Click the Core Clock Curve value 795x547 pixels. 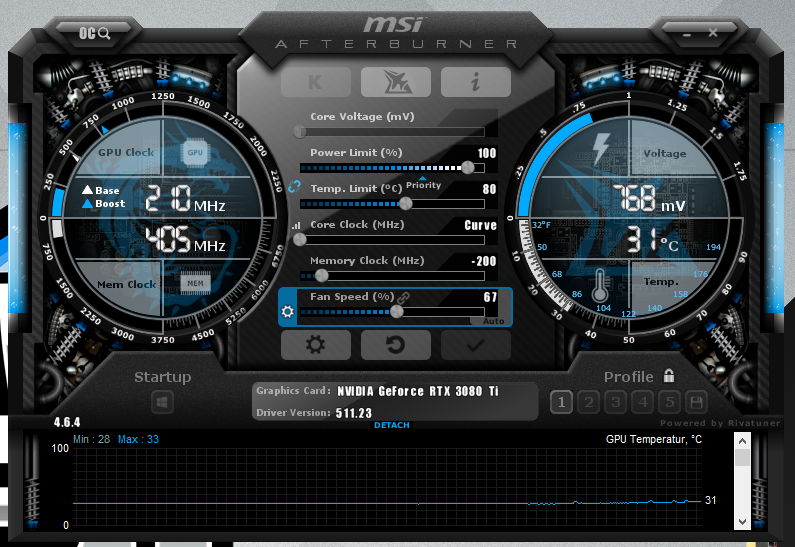[x=481, y=225]
